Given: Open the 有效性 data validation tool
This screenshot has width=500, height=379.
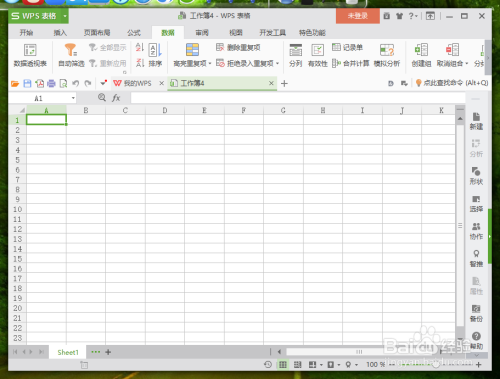Looking at the screenshot, I should 317,55.
